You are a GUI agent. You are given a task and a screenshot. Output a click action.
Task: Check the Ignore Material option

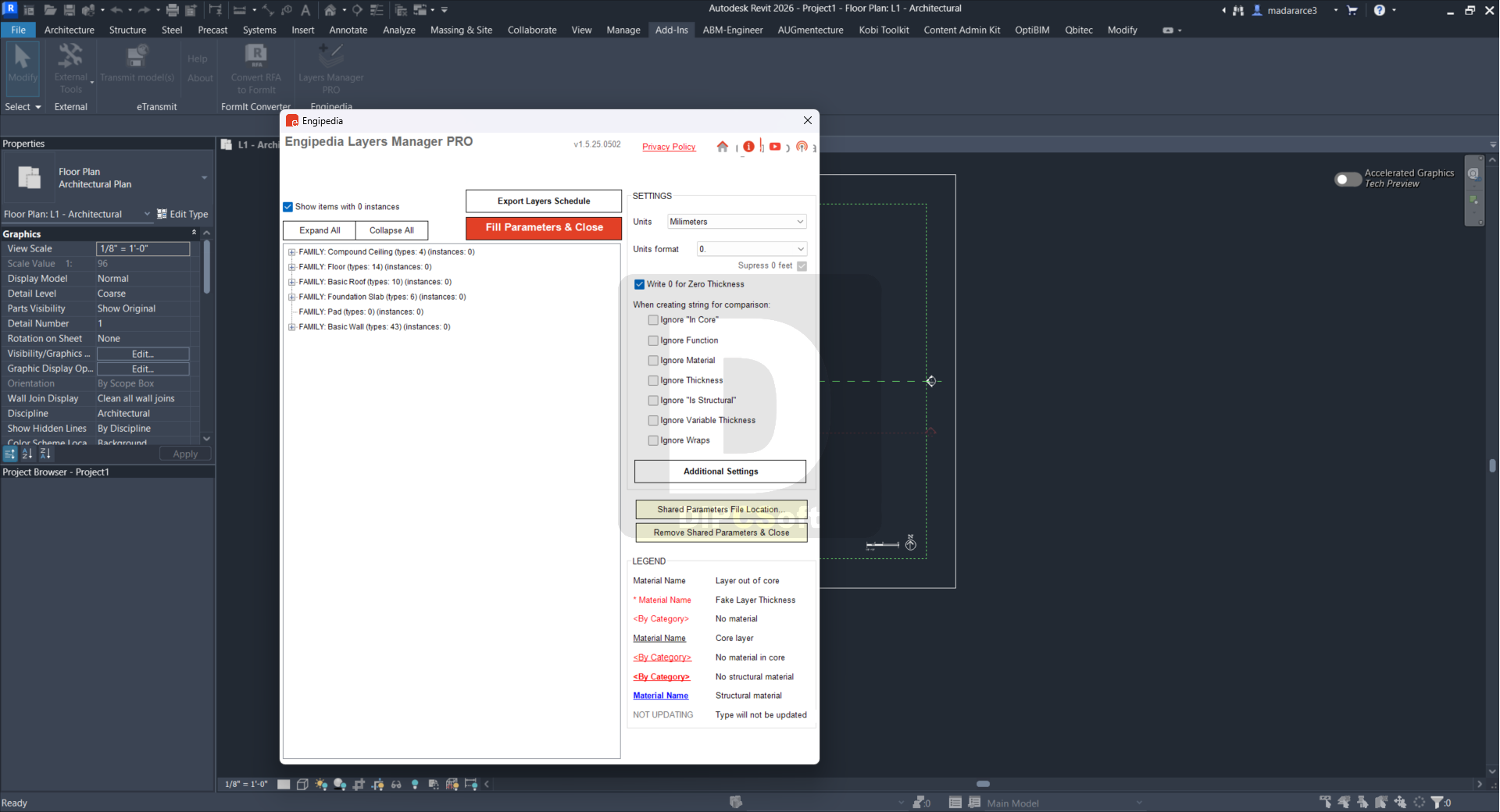tap(653, 361)
